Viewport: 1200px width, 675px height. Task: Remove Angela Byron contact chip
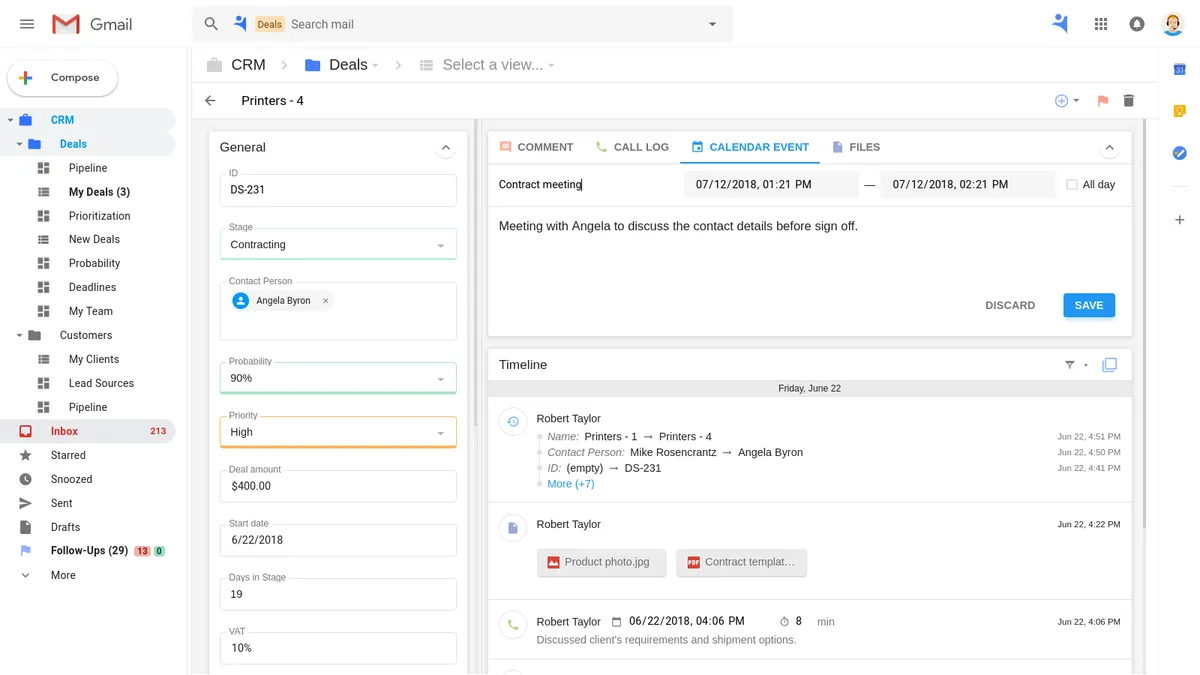[325, 301]
